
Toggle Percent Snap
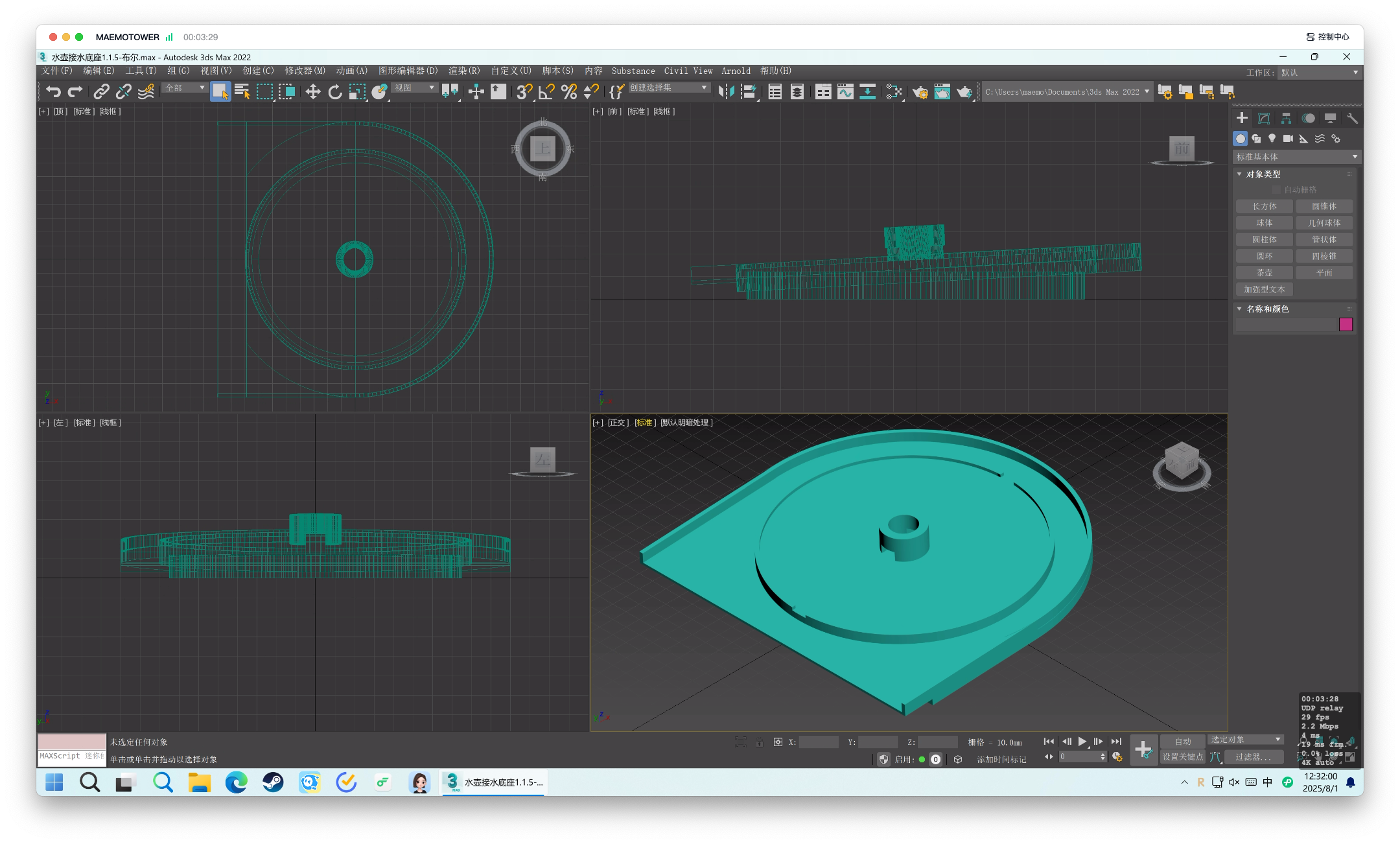coord(569,91)
